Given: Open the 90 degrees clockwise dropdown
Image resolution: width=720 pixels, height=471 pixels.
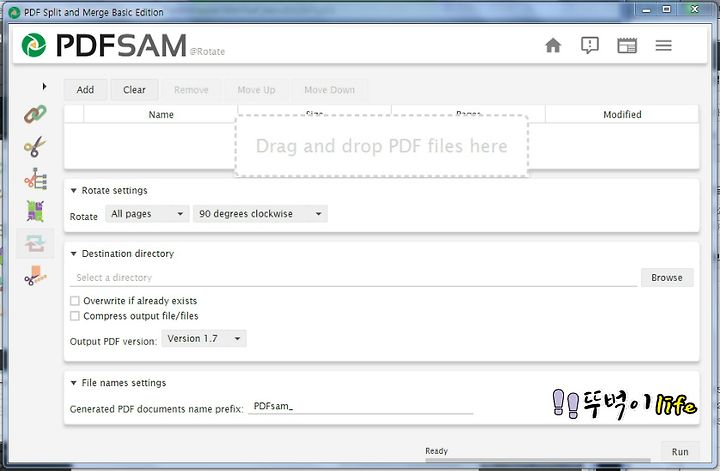Looking at the screenshot, I should pyautogui.click(x=260, y=213).
